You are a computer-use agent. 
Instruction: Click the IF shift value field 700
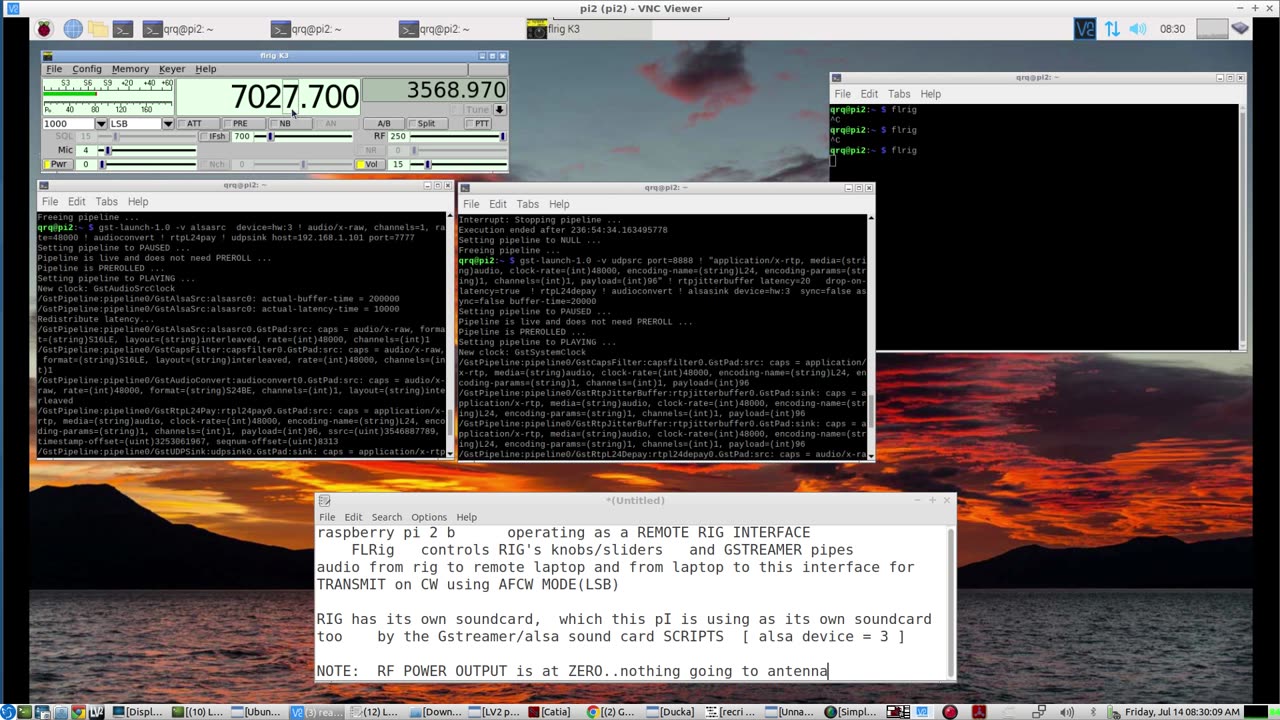243,137
